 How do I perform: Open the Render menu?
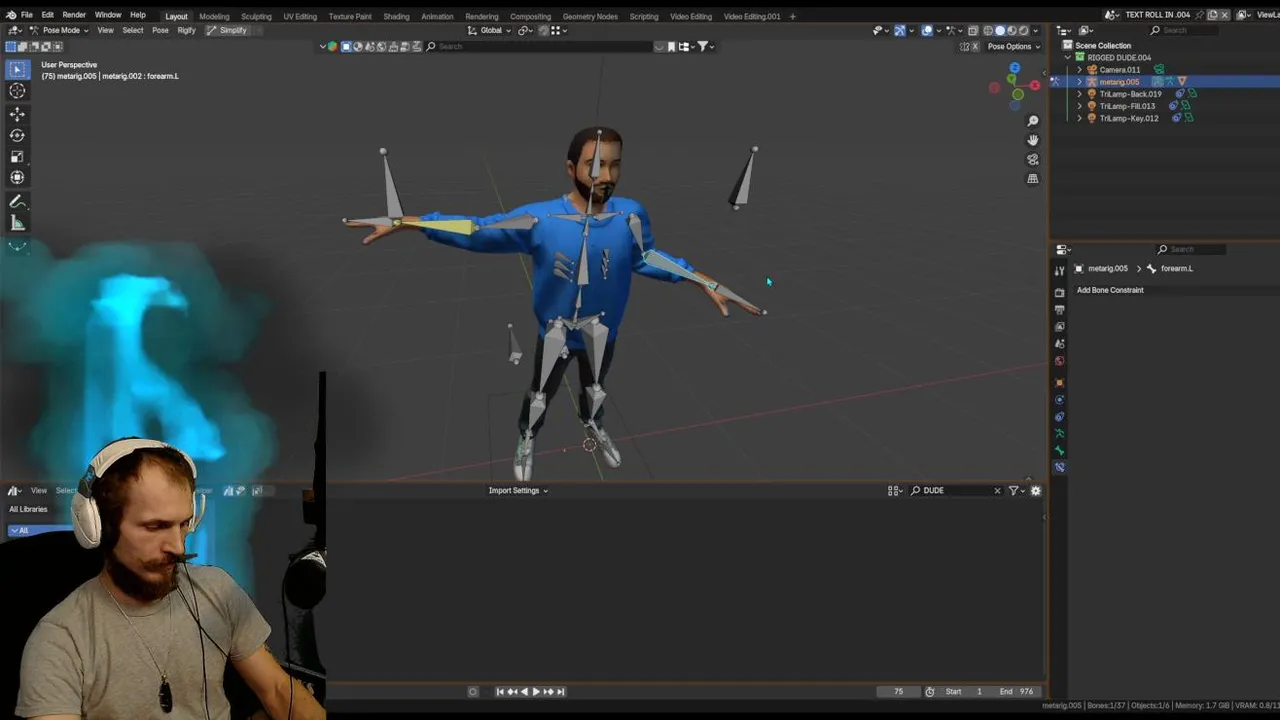(x=74, y=15)
